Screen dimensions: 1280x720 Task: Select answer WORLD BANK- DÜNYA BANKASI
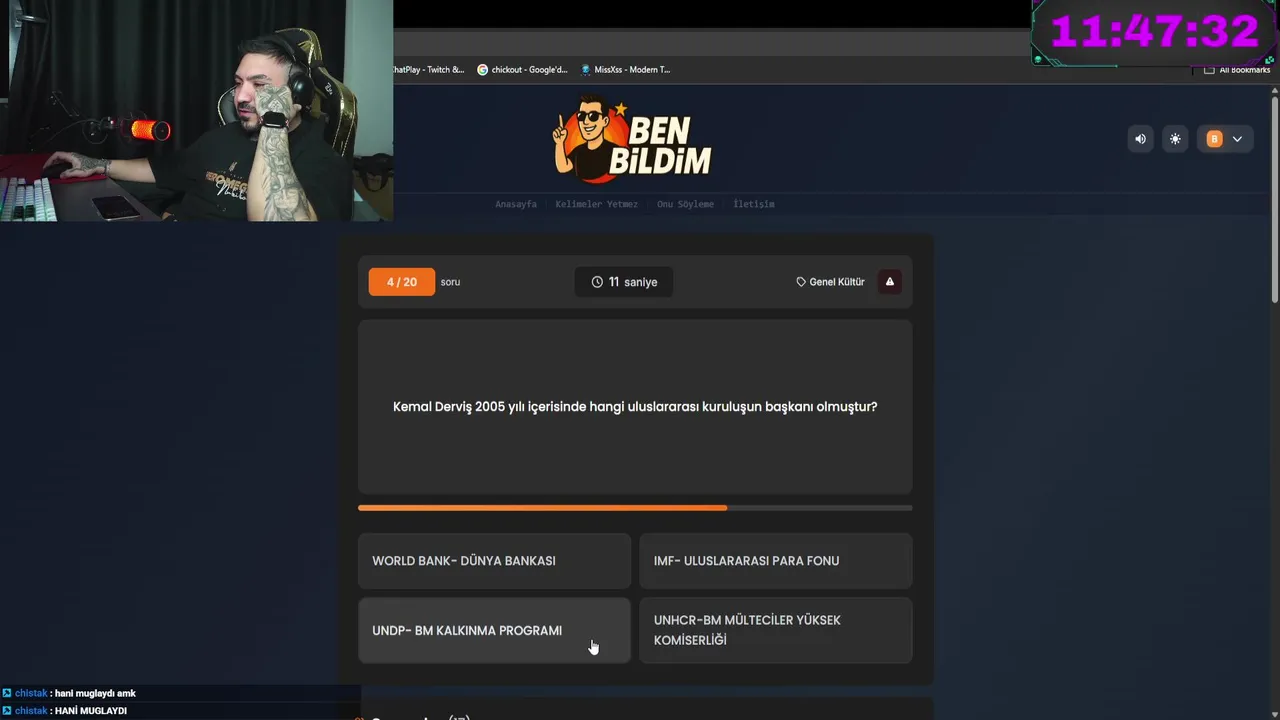494,561
